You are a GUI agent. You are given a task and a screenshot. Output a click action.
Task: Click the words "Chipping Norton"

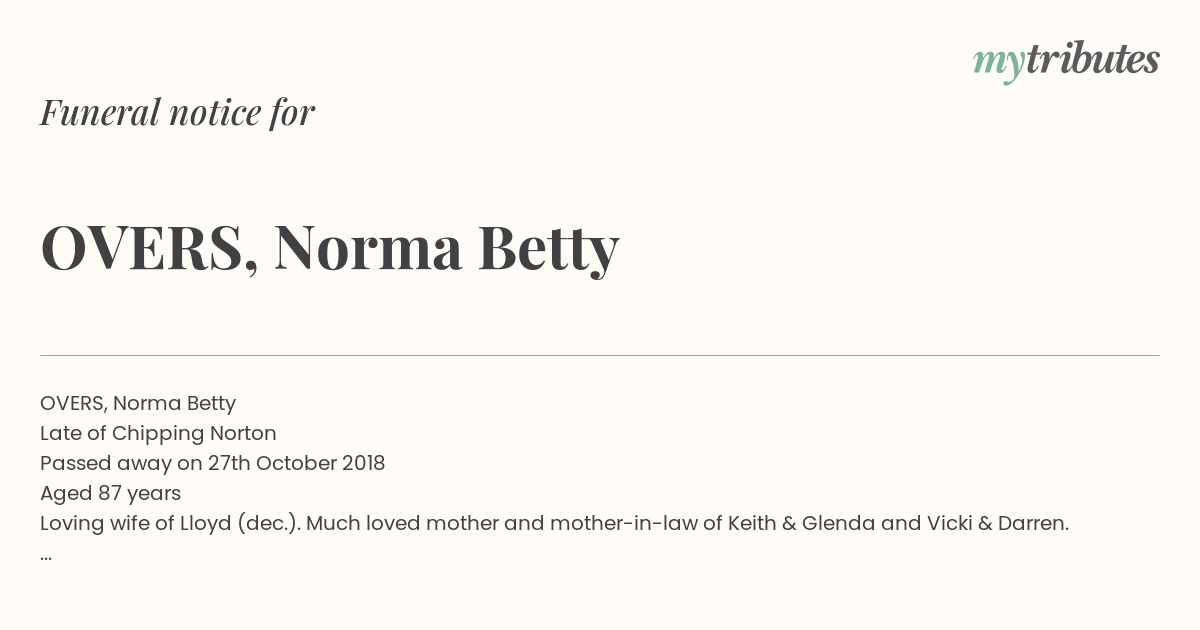[x=194, y=433]
